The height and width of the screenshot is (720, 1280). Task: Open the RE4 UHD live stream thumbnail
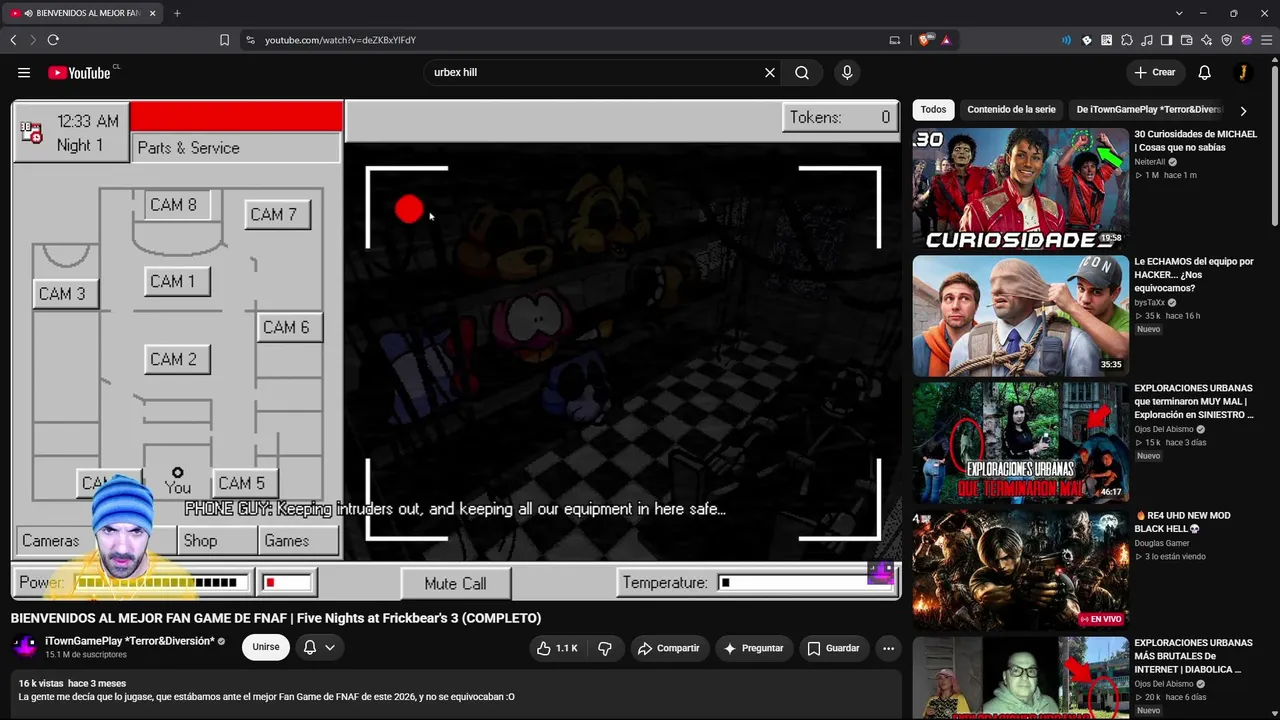tap(1020, 570)
